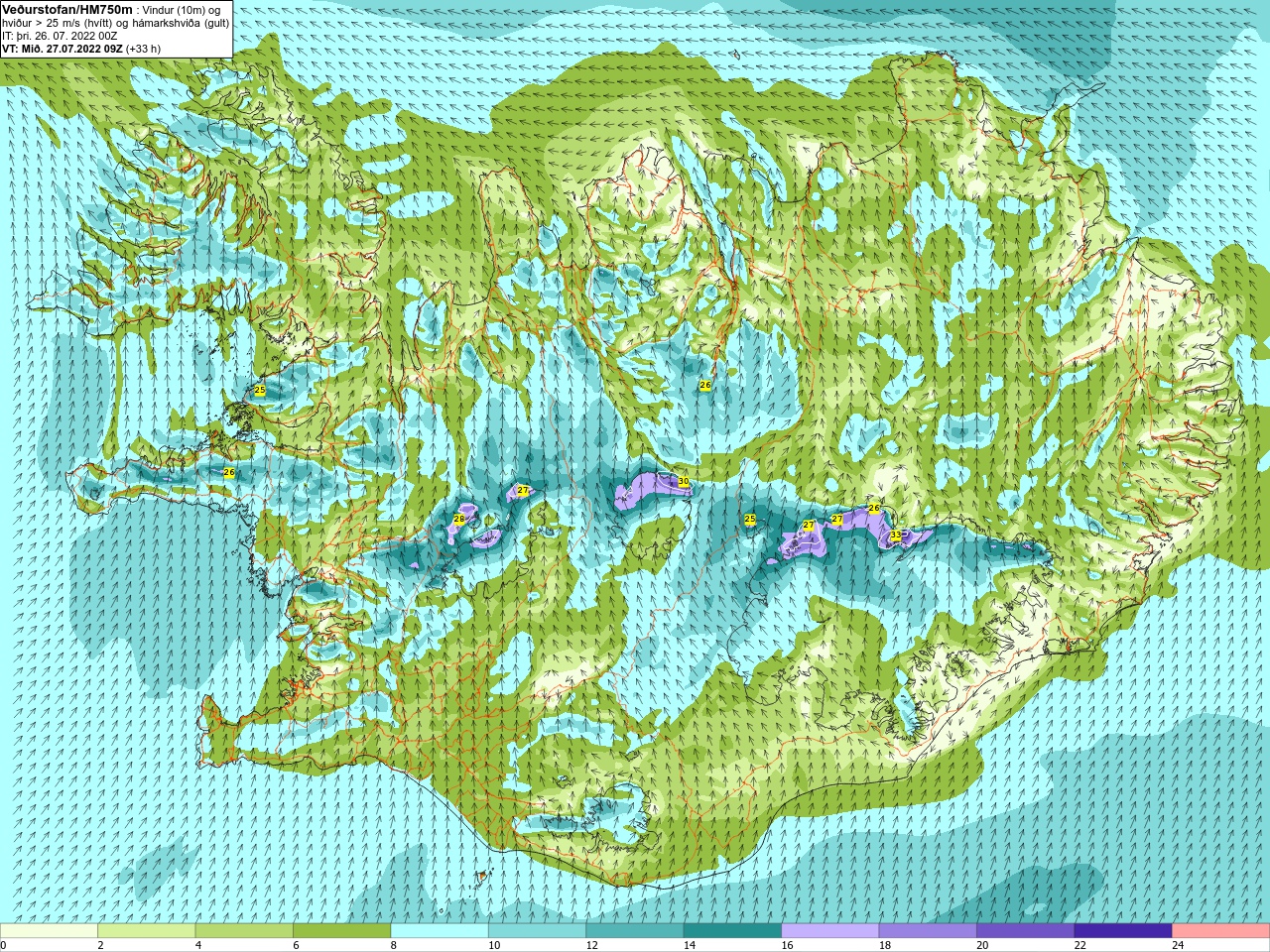Viewport: 1270px width, 952px height.
Task: Click the 'VT: Mið. 27.07.2022 09Z' valid time
Action: 63,49
